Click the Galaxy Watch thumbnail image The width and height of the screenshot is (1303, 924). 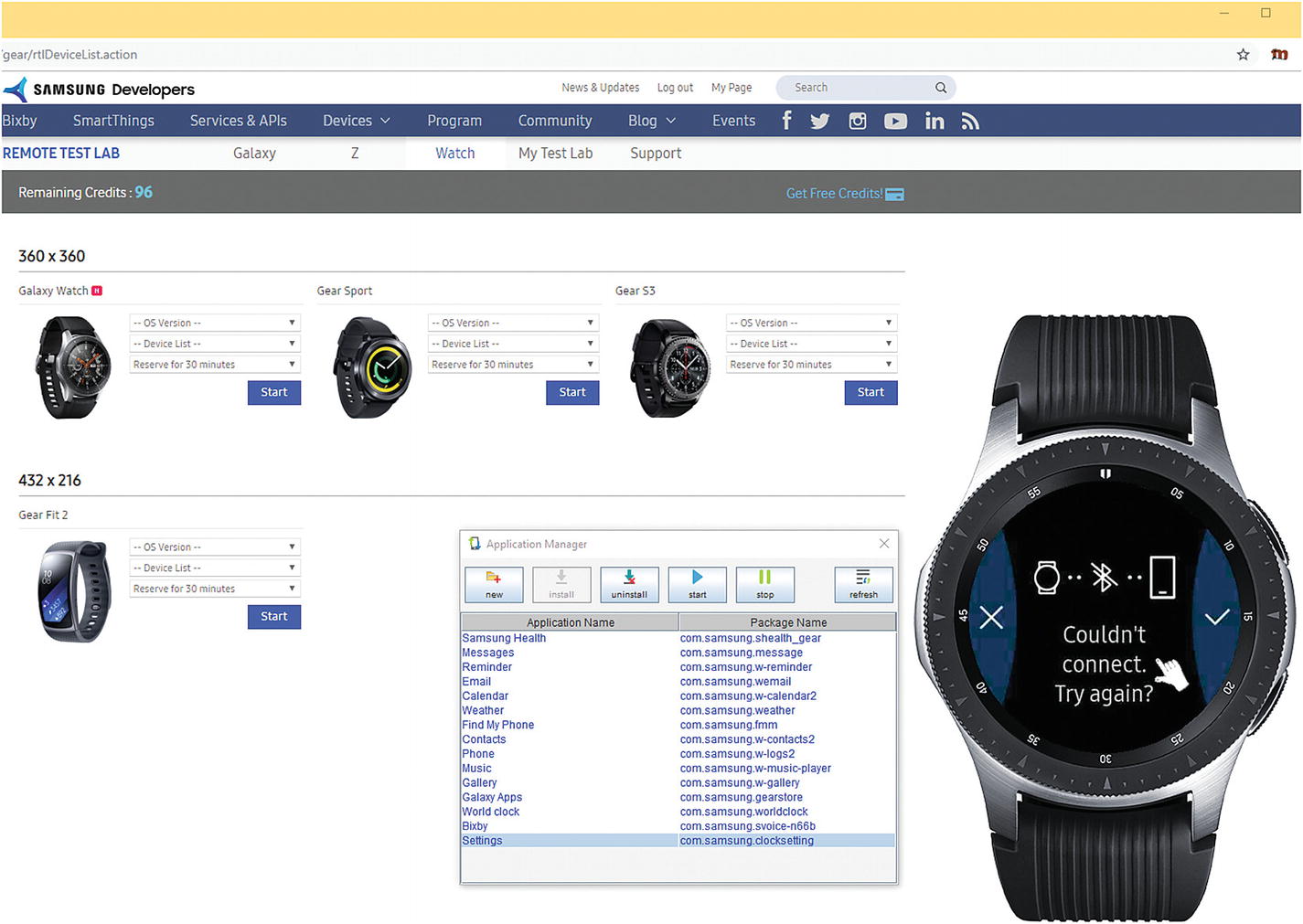pos(73,367)
